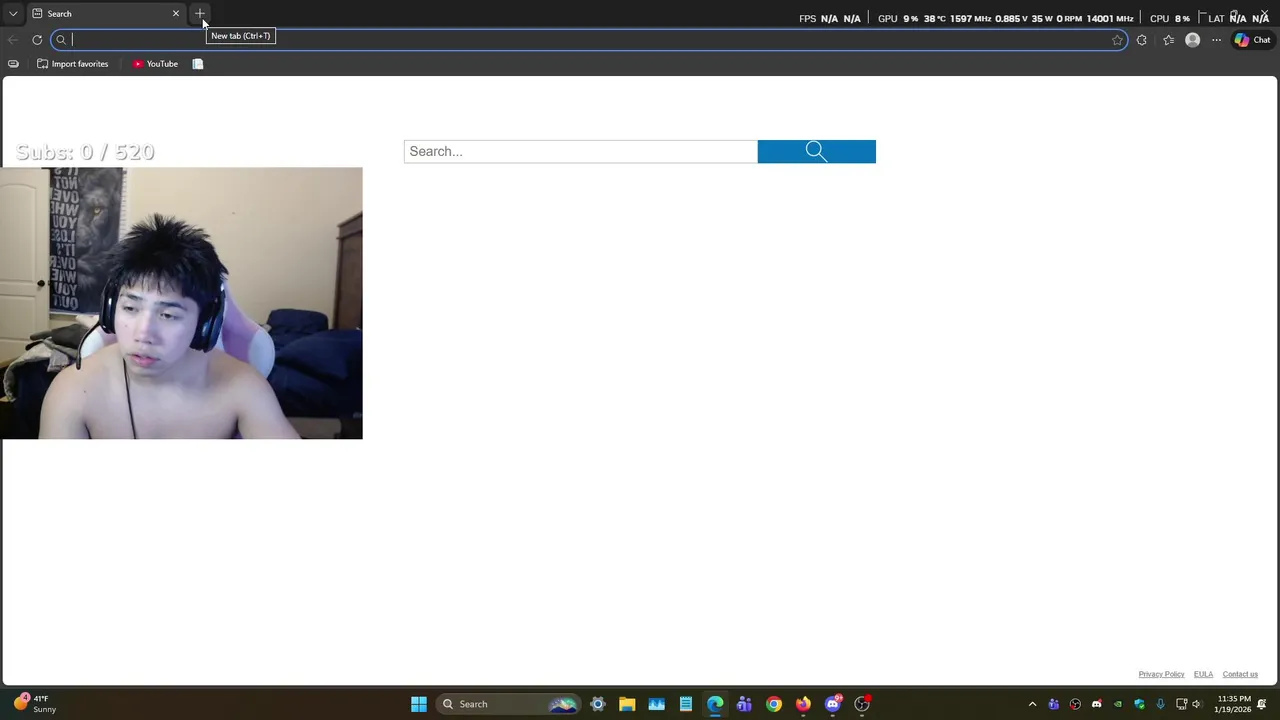This screenshot has height=720, width=1280.
Task: Open the volume speaker tray icon
Action: [1196, 704]
